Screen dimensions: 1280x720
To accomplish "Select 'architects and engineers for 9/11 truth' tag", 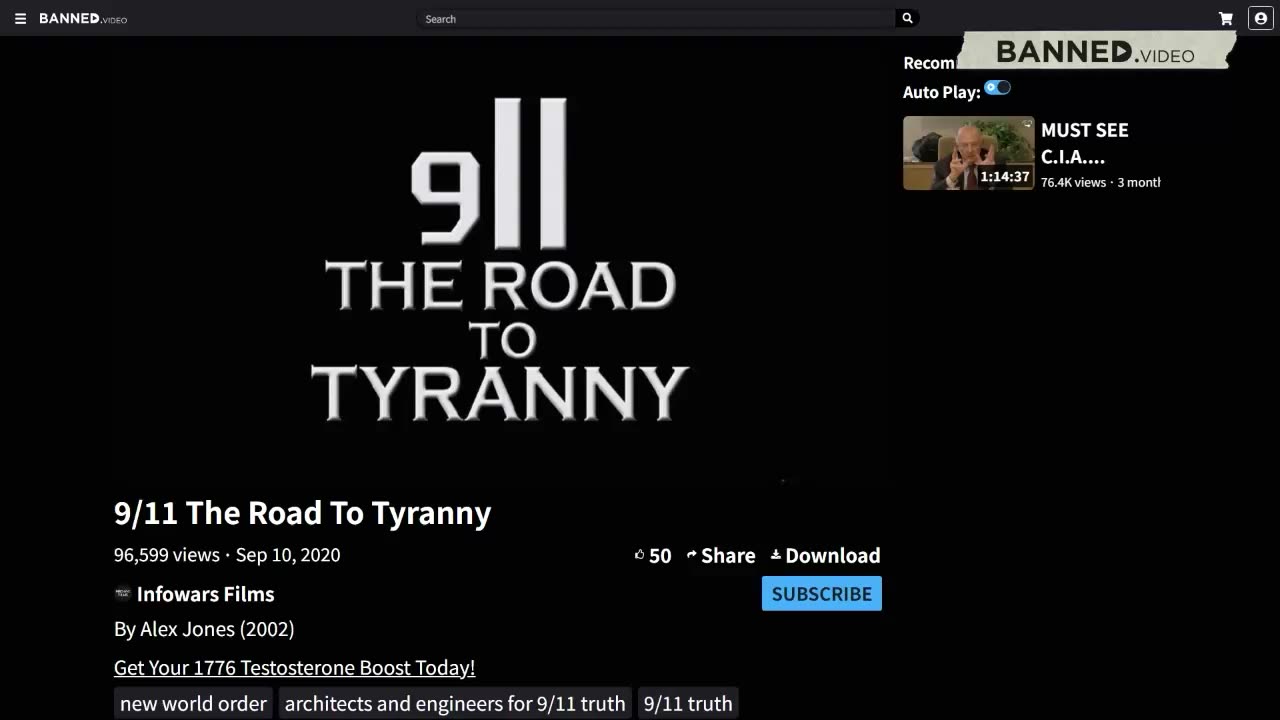I will [455, 703].
